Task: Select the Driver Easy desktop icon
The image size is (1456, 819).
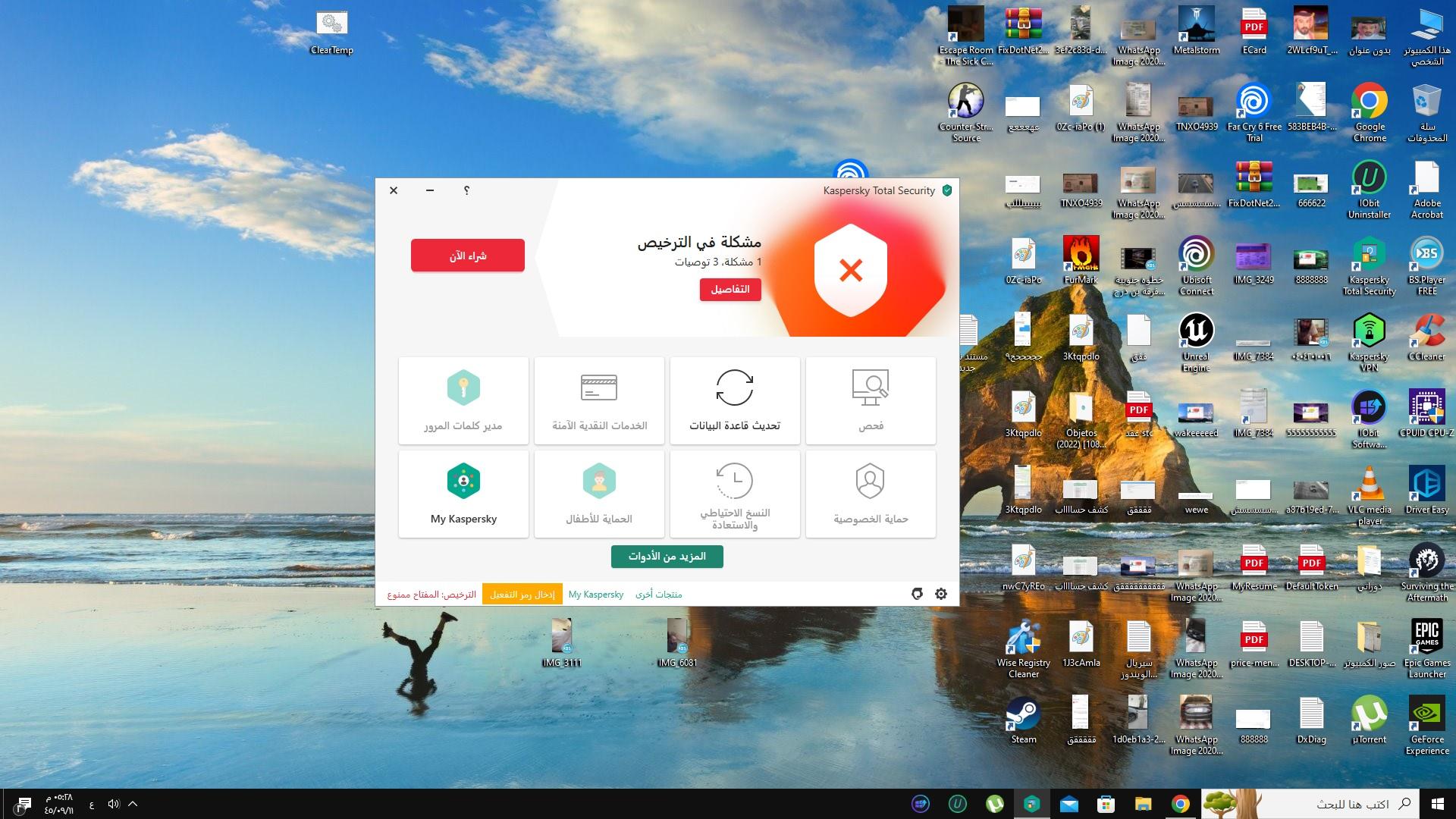Action: point(1427,490)
